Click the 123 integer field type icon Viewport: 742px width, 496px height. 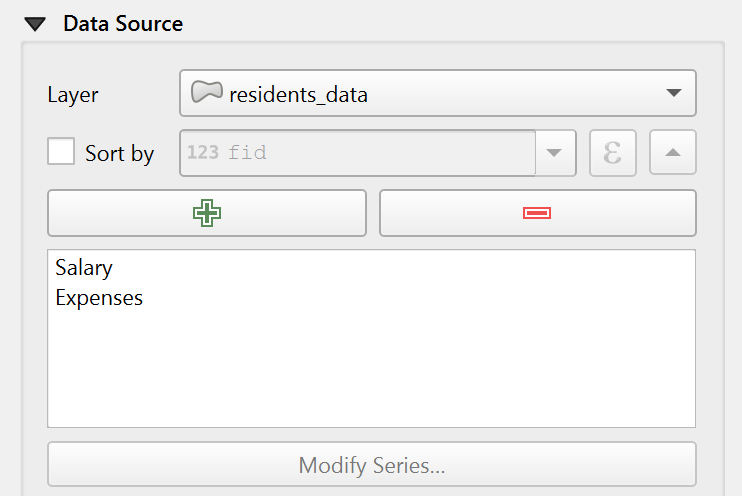tap(202, 153)
